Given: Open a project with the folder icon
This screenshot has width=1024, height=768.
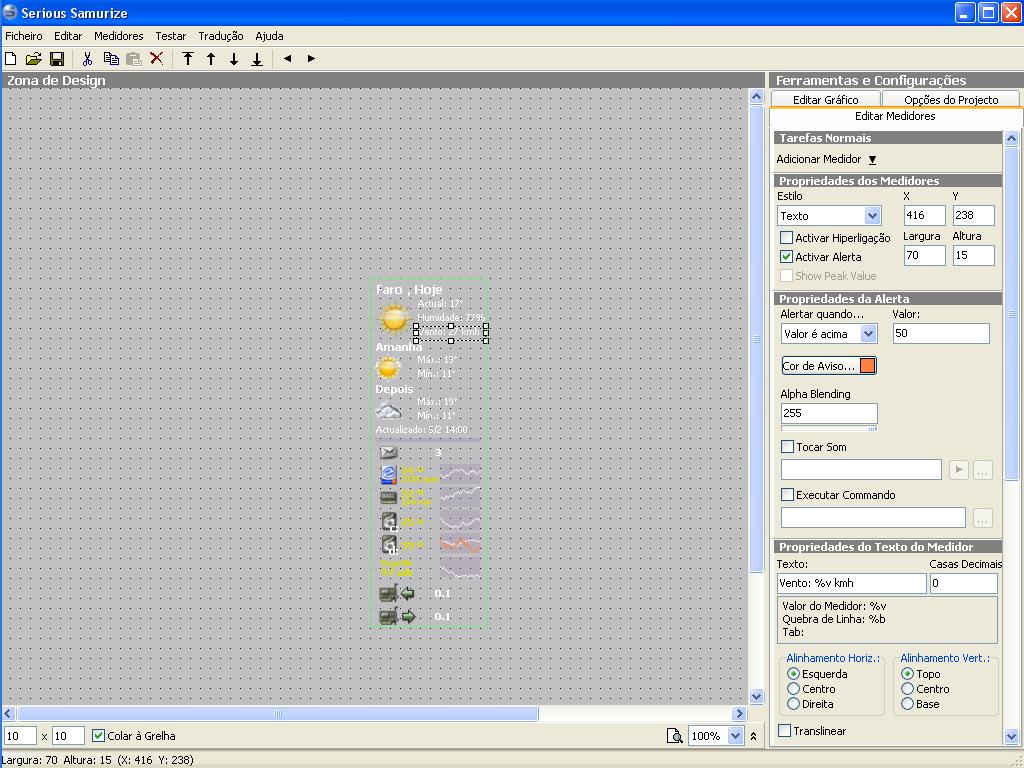Looking at the screenshot, I should [33, 59].
